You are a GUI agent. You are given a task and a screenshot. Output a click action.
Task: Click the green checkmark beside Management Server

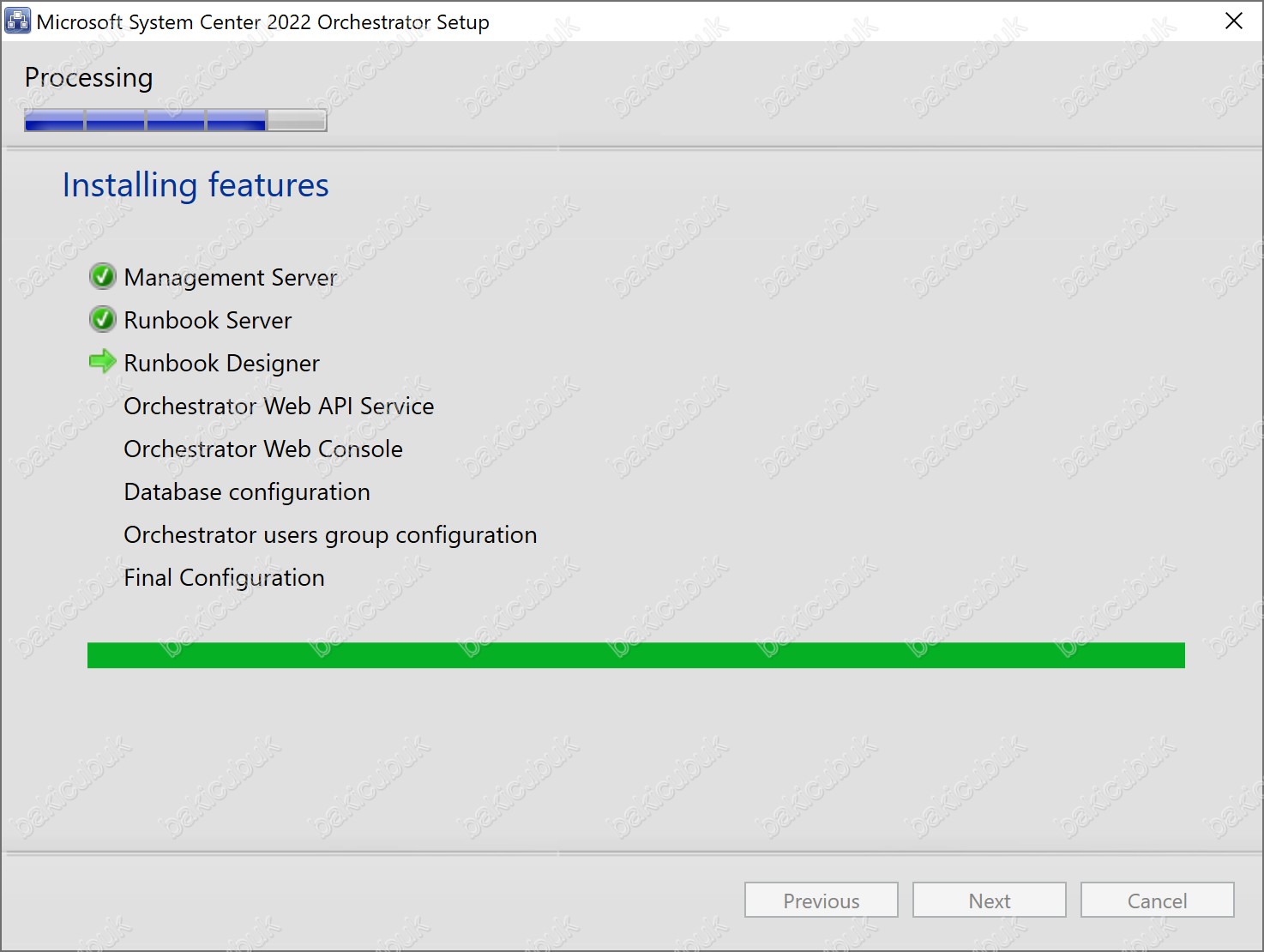[103, 276]
